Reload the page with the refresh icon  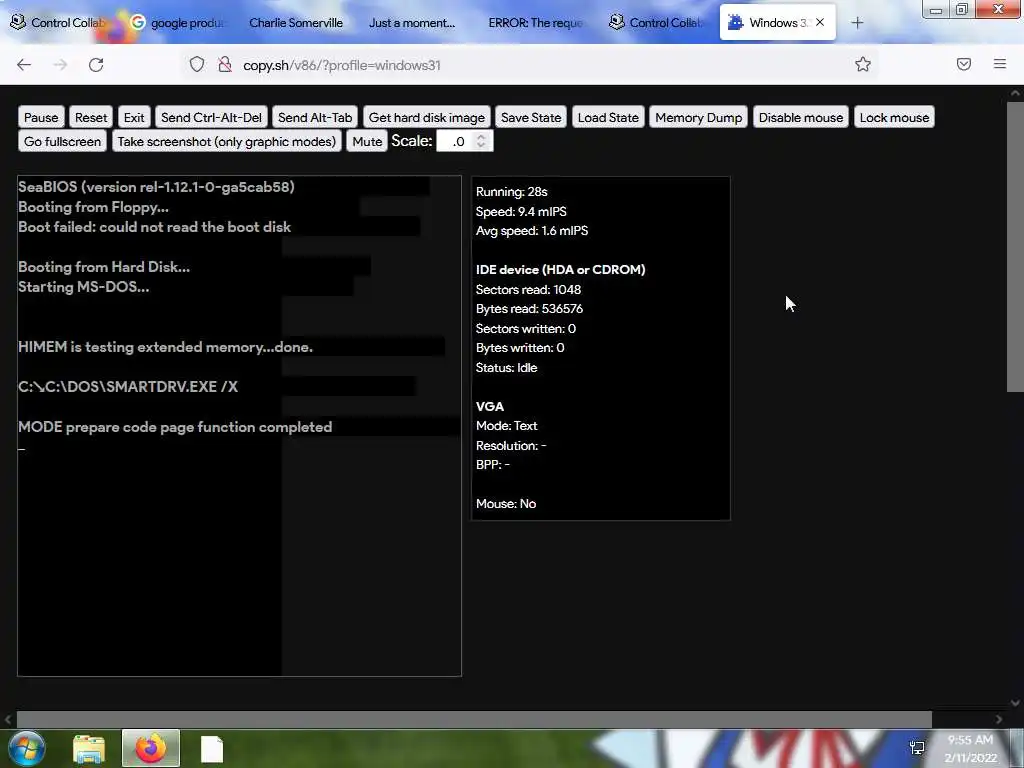[96, 65]
